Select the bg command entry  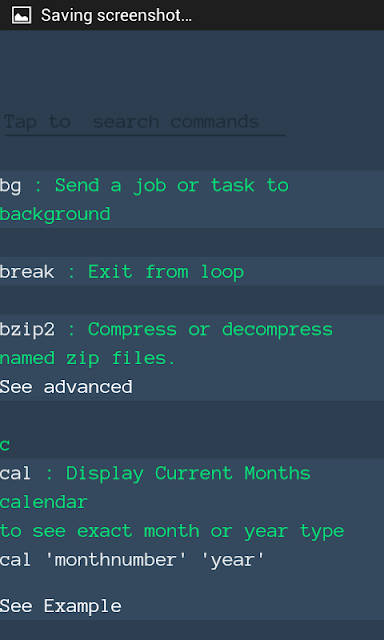(192, 199)
